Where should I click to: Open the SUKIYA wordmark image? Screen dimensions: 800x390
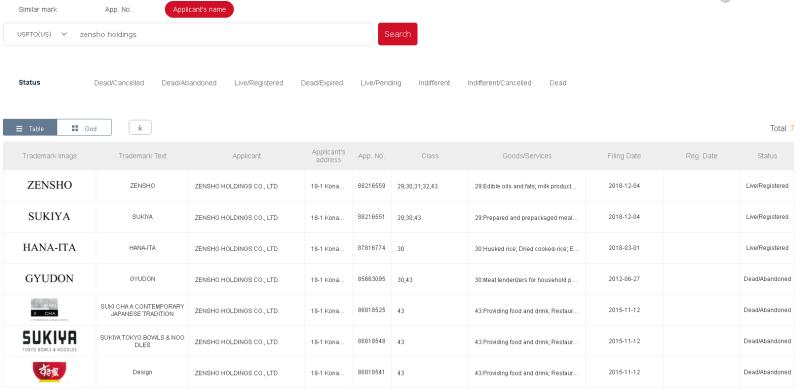pyautogui.click(x=49, y=216)
